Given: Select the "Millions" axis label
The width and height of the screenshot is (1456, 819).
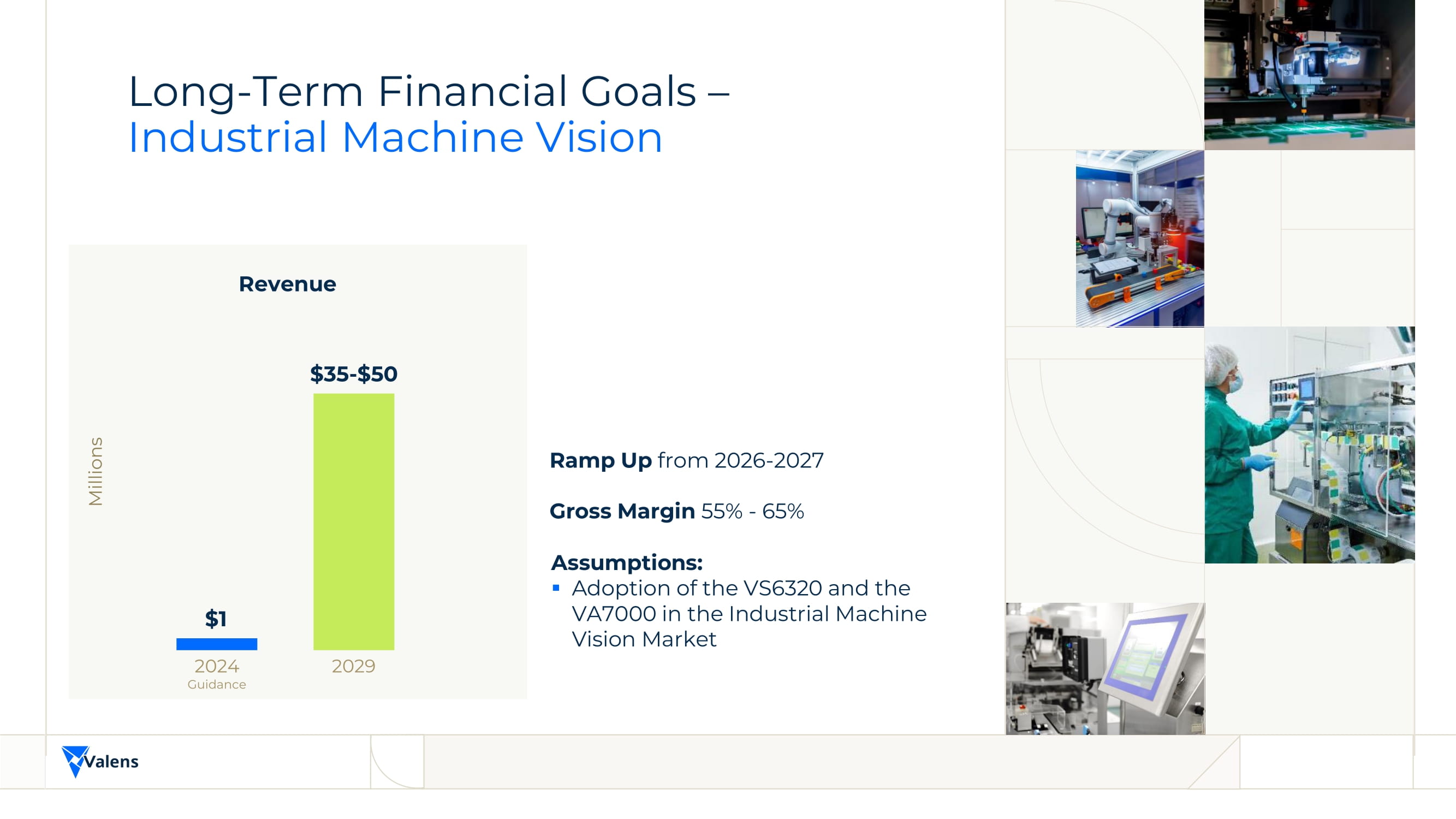Looking at the screenshot, I should (96, 471).
